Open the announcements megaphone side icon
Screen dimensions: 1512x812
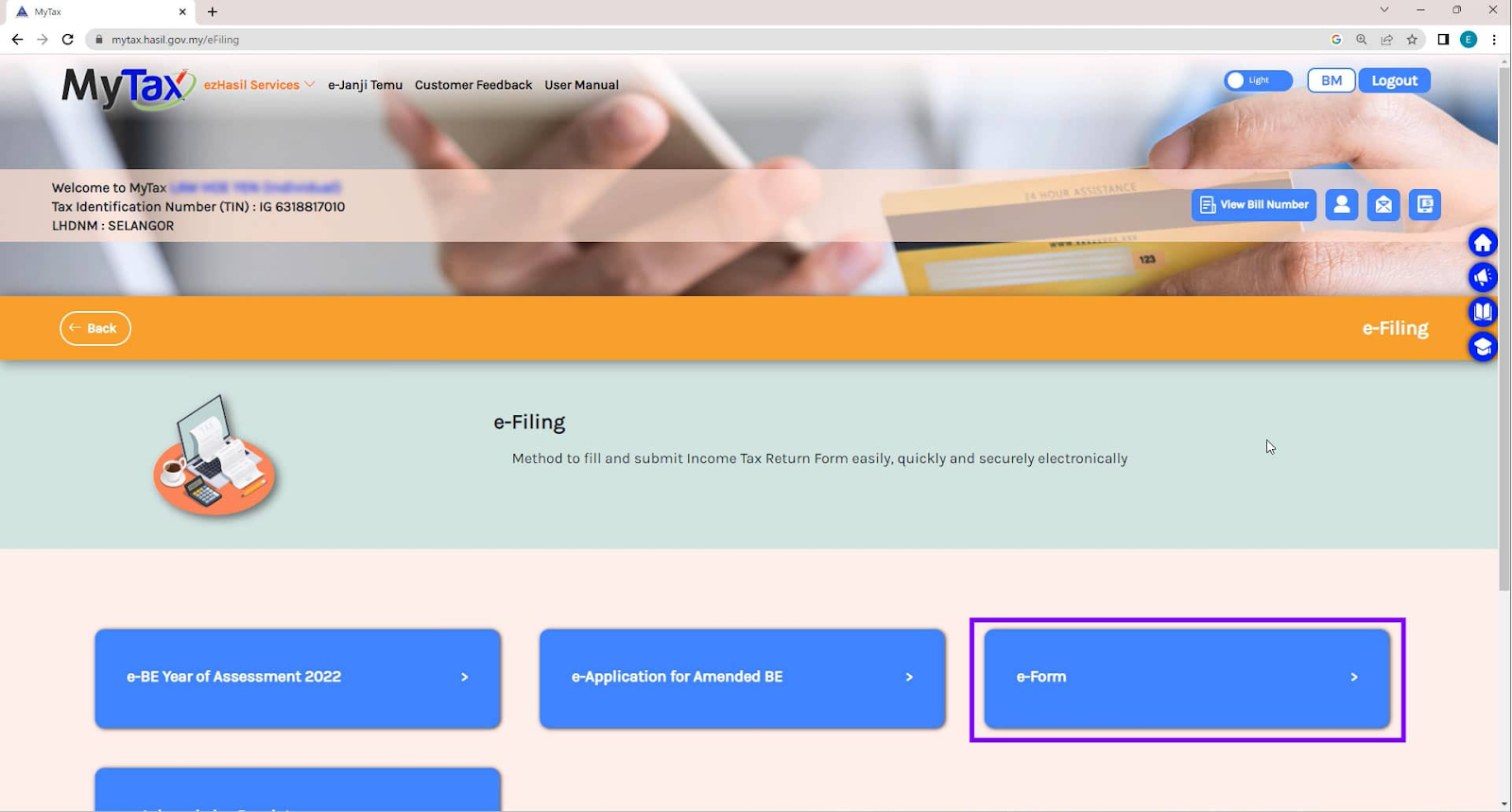(x=1483, y=277)
